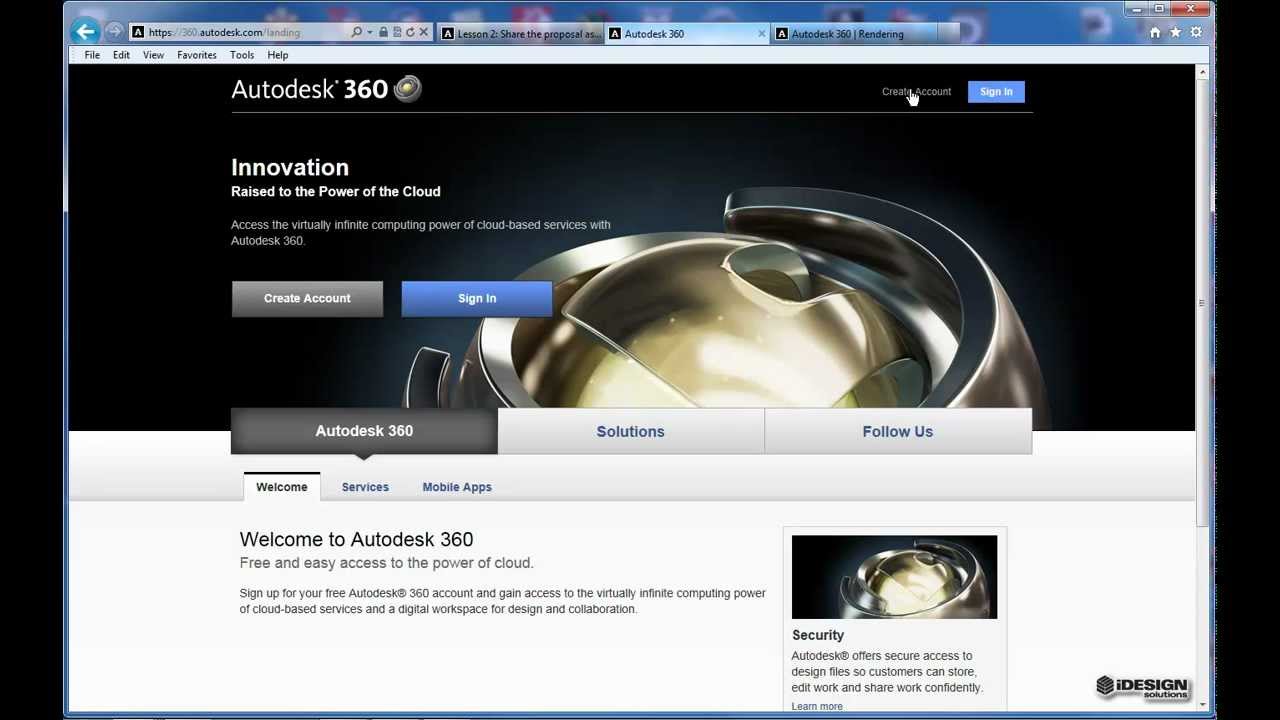Click the Autodesk 360 wordmark logo
The height and width of the screenshot is (720, 1280).
point(309,89)
